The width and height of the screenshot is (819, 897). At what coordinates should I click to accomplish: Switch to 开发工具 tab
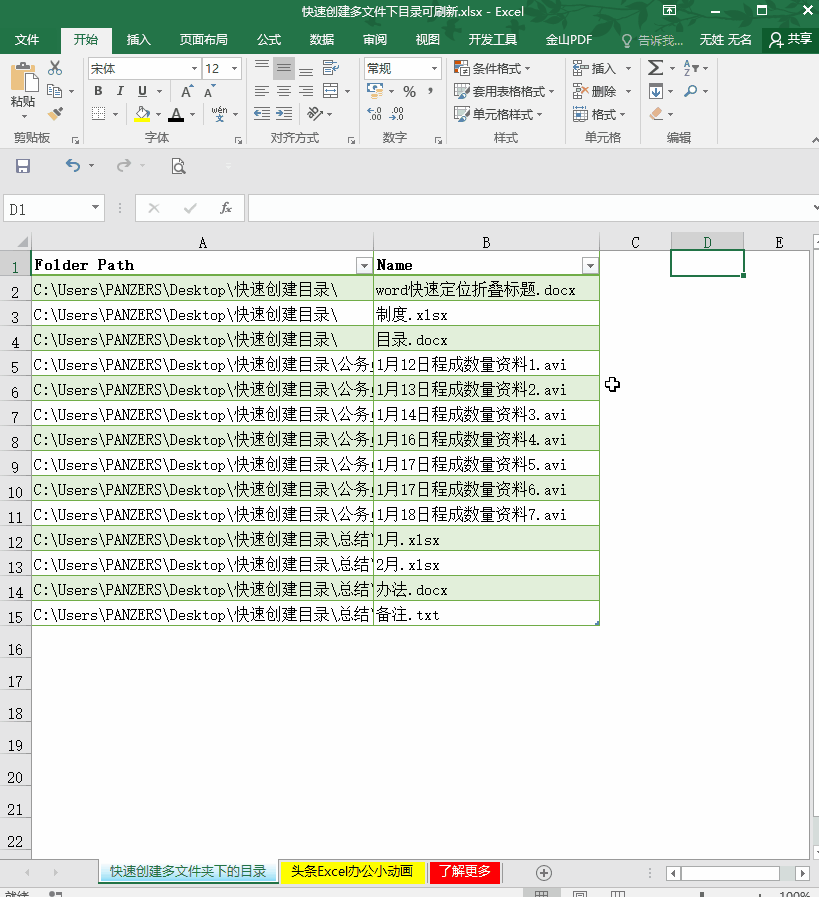[x=492, y=39]
